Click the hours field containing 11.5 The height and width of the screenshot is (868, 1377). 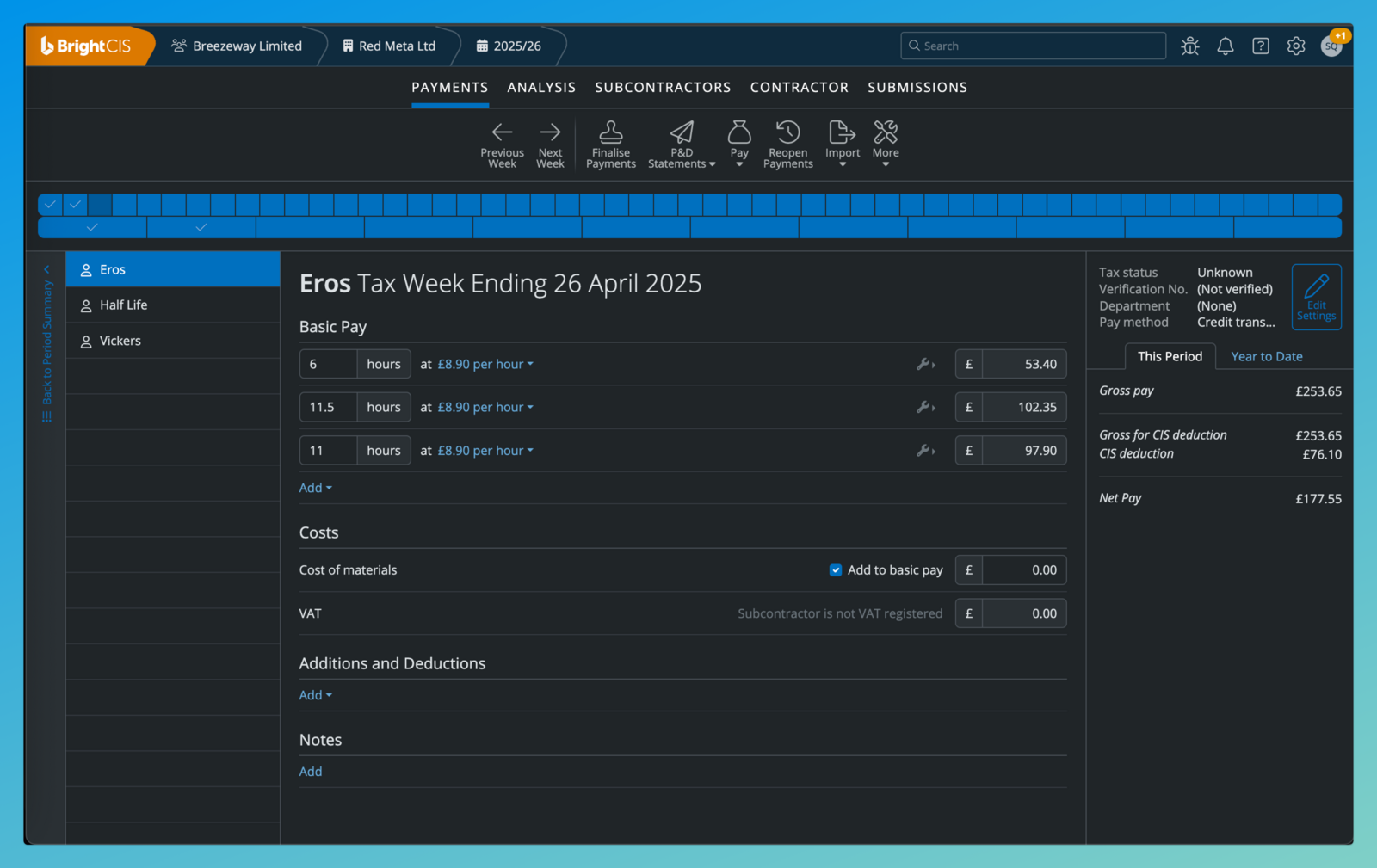click(328, 408)
